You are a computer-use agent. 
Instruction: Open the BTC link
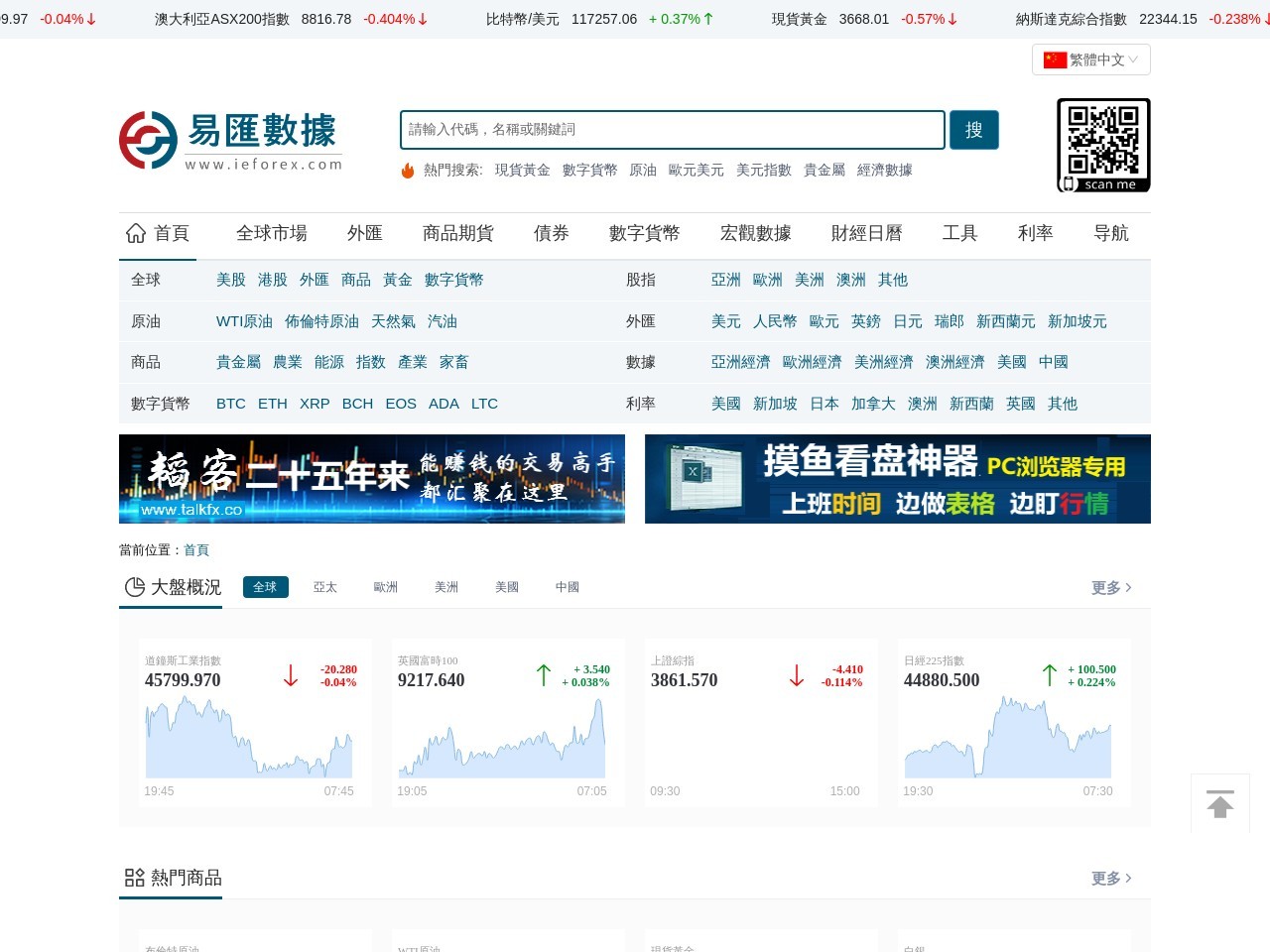(x=231, y=404)
